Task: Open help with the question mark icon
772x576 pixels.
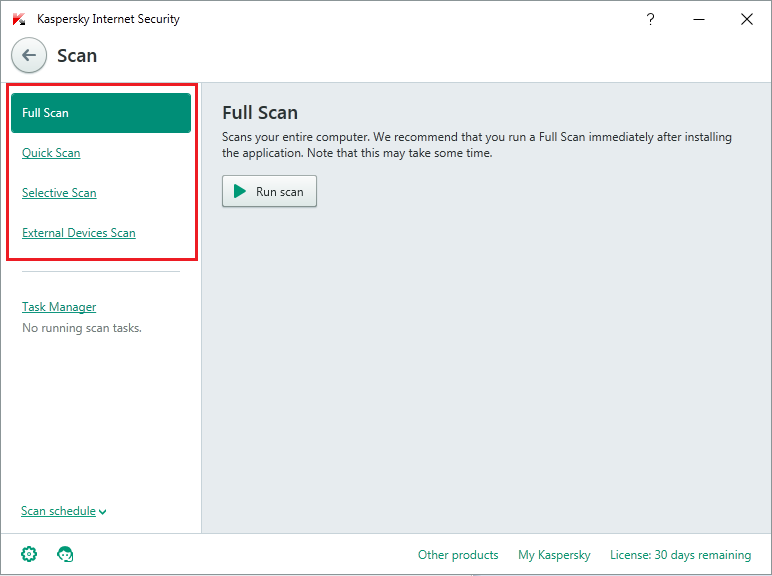Action: (651, 19)
